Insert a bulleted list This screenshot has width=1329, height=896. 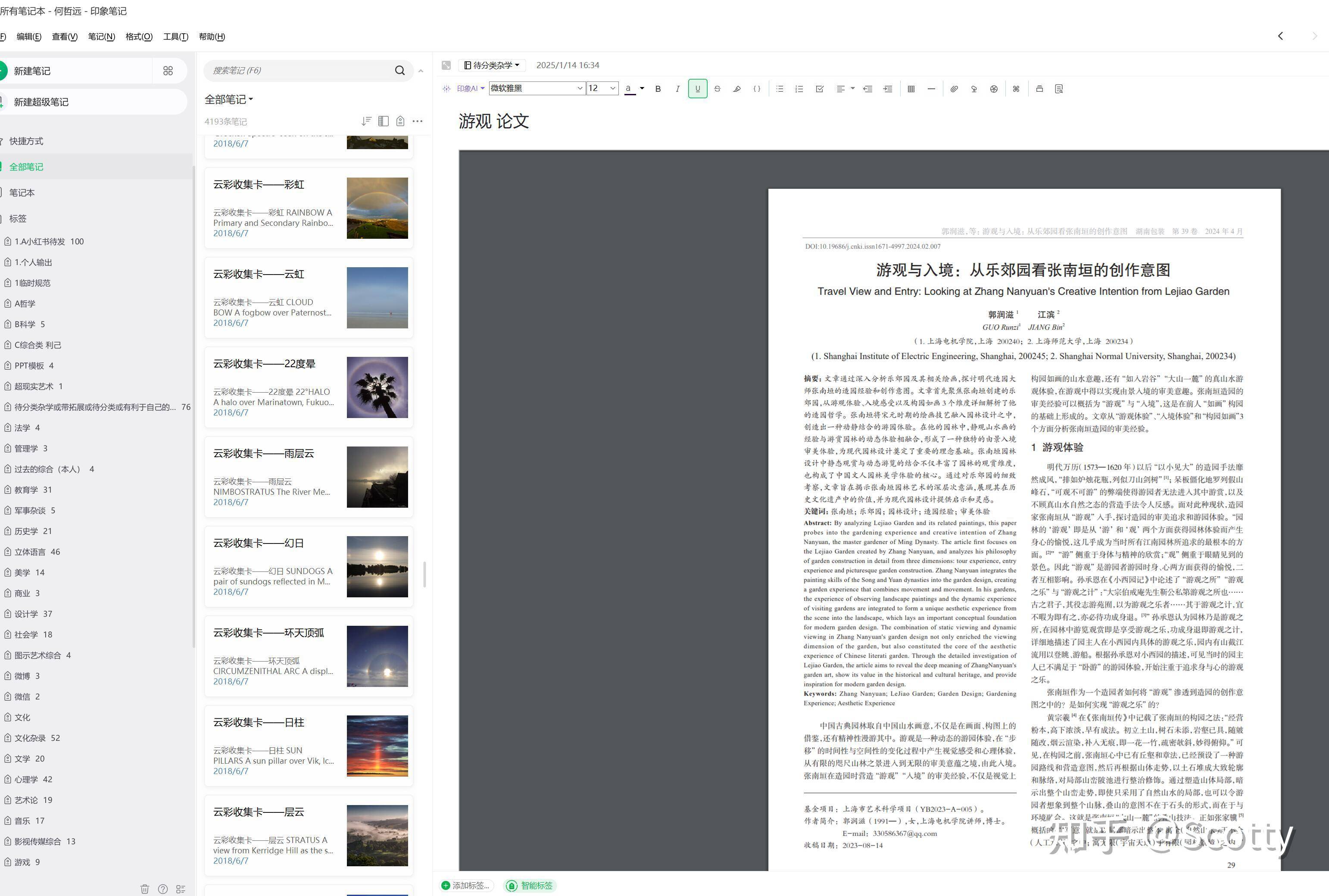pyautogui.click(x=780, y=89)
